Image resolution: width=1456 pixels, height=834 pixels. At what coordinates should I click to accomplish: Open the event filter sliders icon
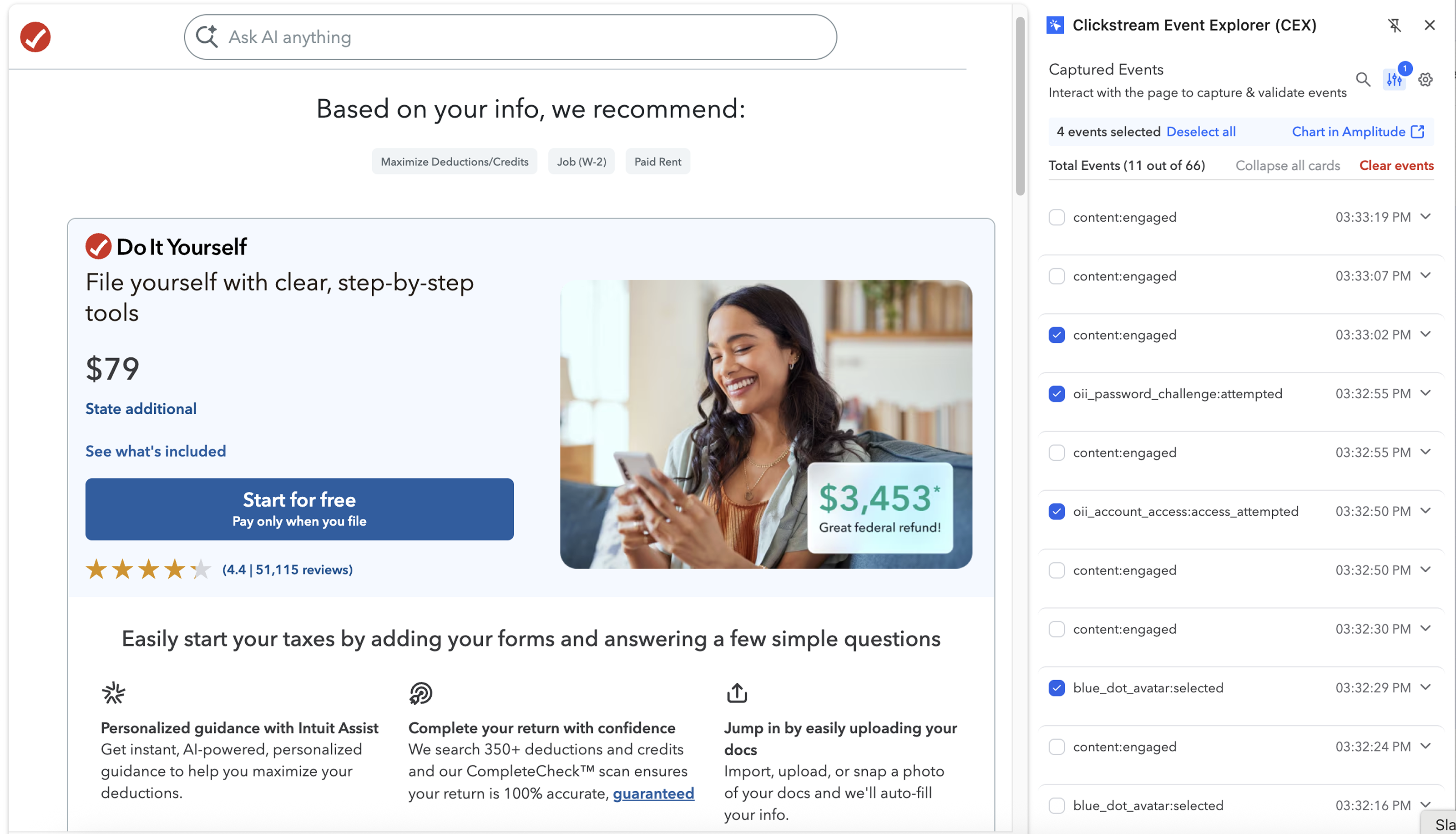coord(1394,80)
